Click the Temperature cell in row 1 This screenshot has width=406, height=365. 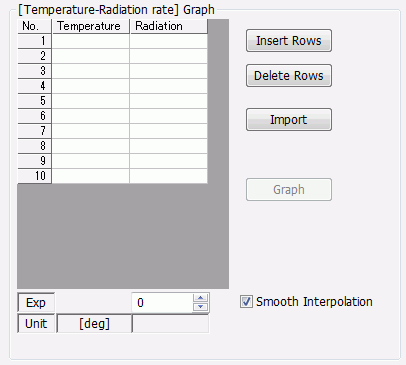[x=91, y=41]
